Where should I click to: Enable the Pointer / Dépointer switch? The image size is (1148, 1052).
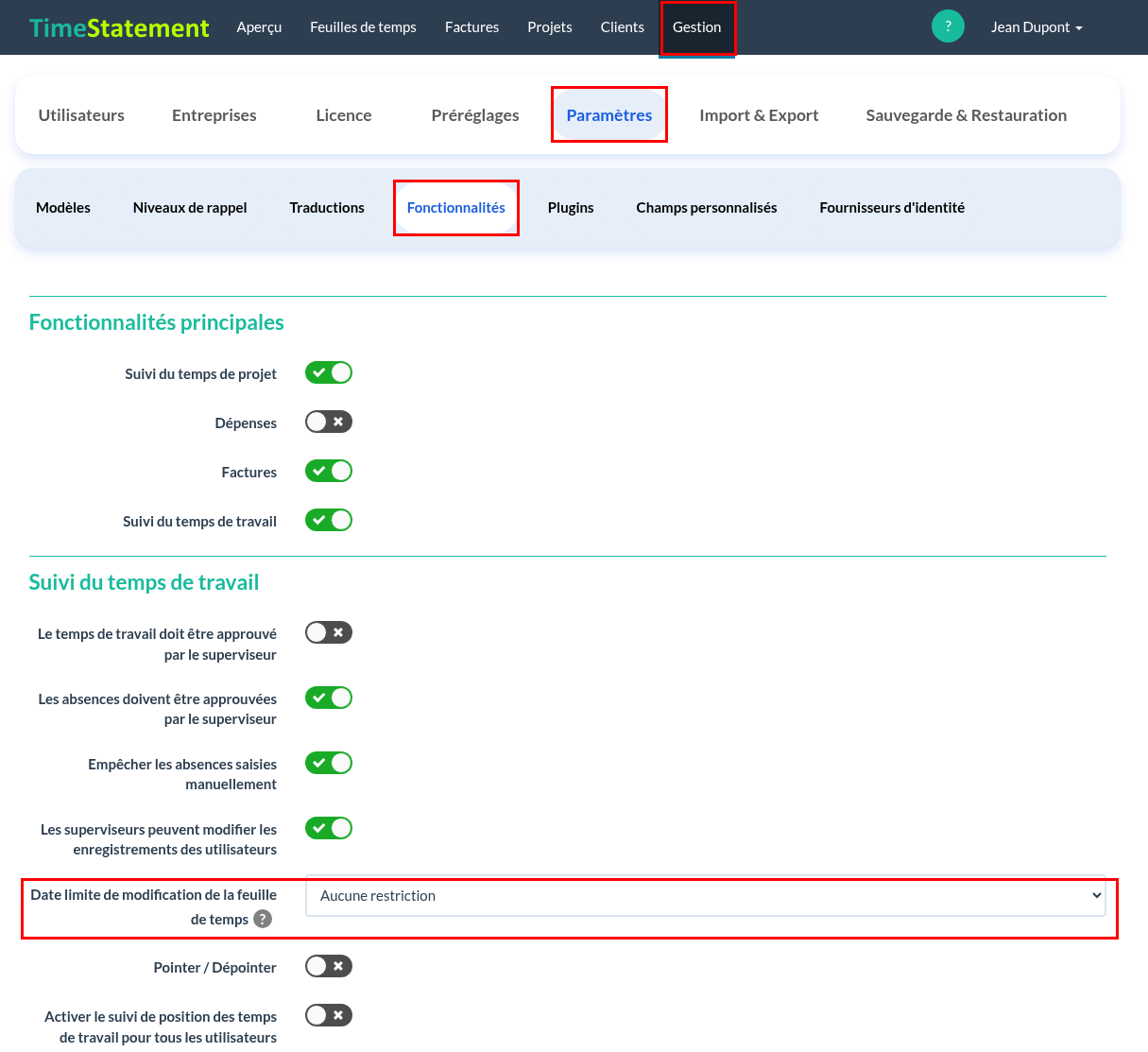[329, 966]
